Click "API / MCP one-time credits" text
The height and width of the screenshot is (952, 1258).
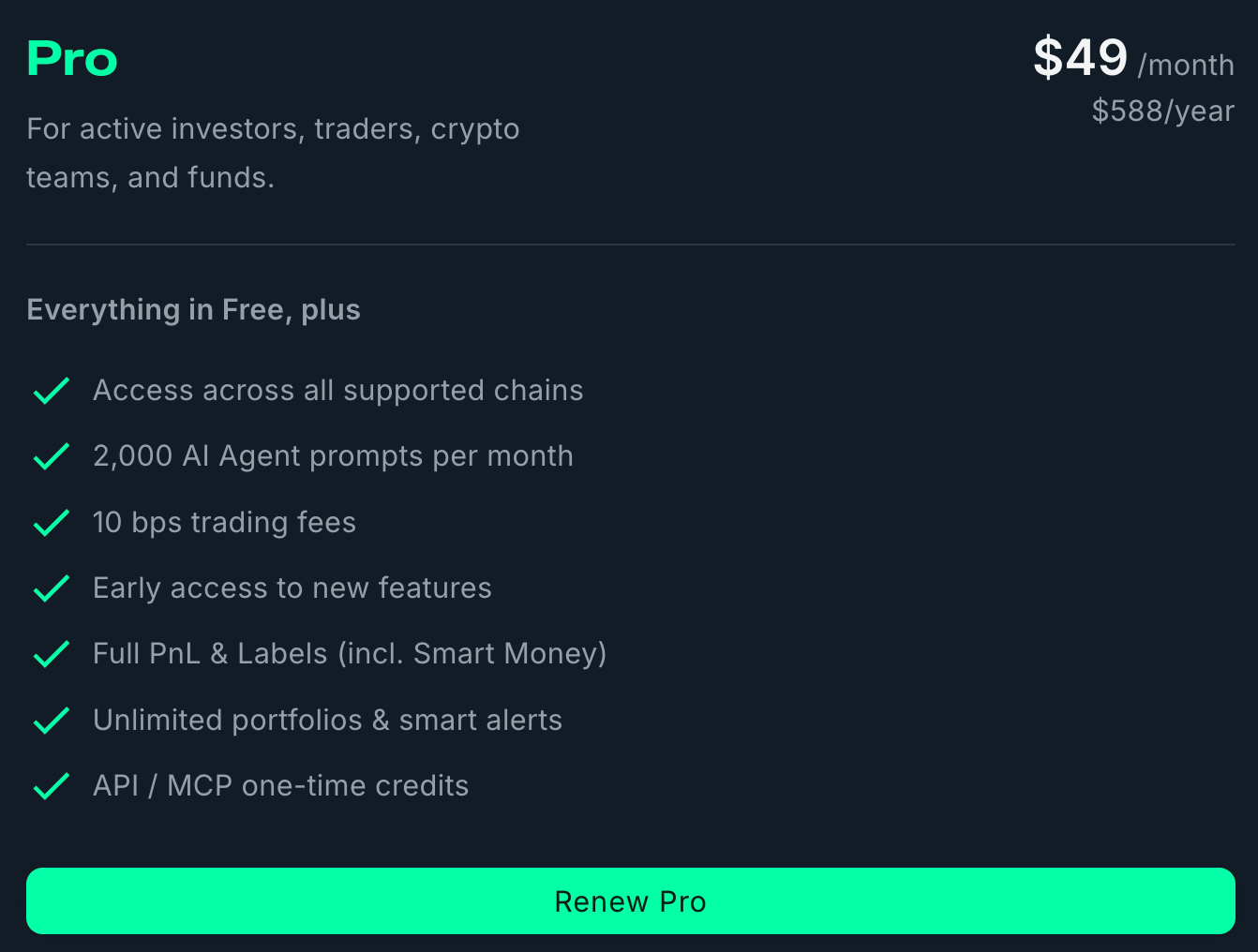(x=280, y=785)
